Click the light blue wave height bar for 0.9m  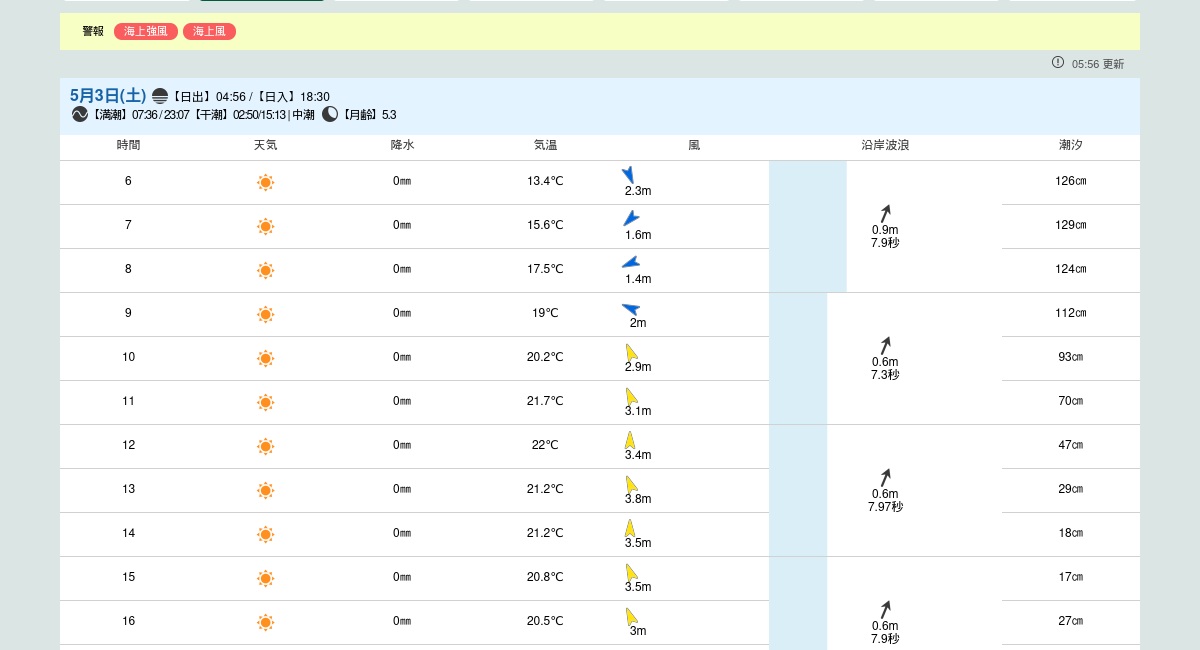click(808, 227)
